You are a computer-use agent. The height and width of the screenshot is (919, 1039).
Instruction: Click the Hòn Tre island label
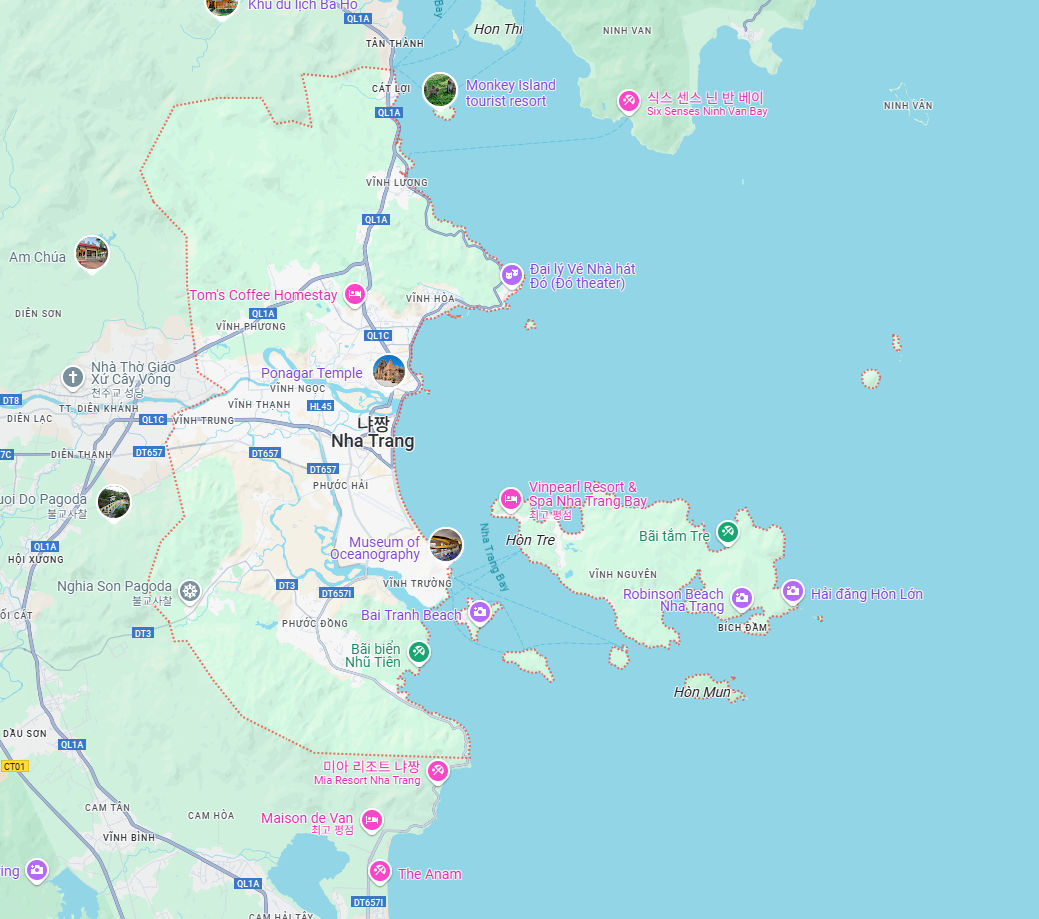coord(530,540)
